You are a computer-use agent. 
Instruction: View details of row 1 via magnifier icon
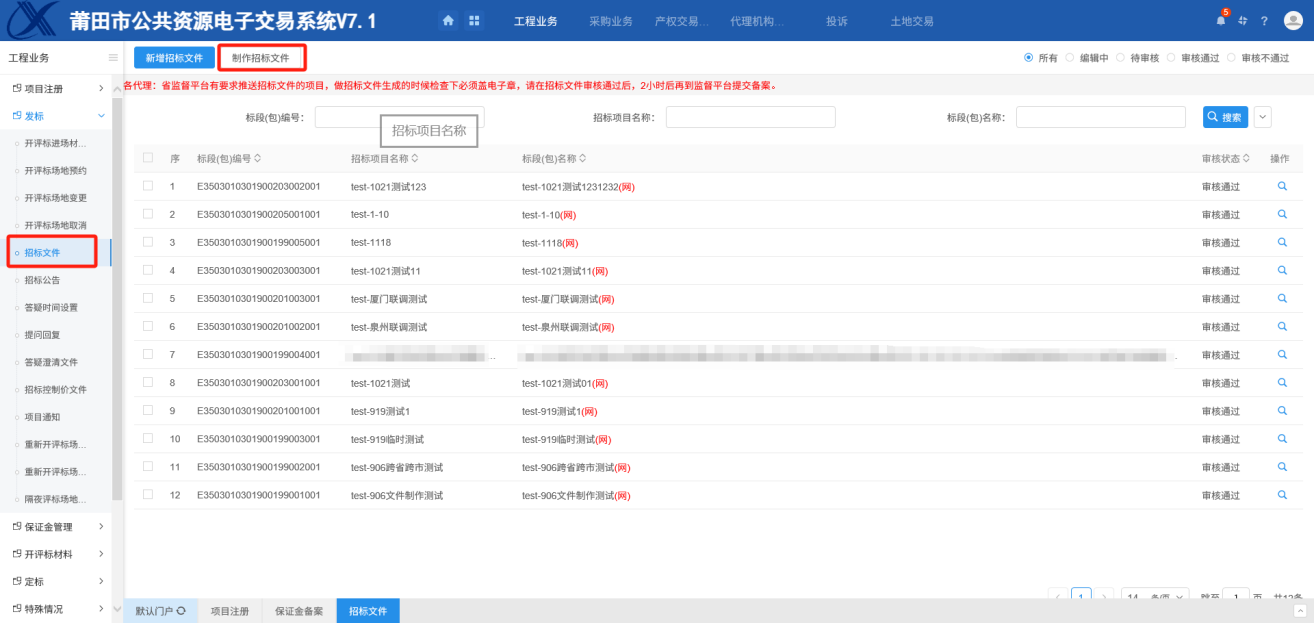tap(1282, 187)
